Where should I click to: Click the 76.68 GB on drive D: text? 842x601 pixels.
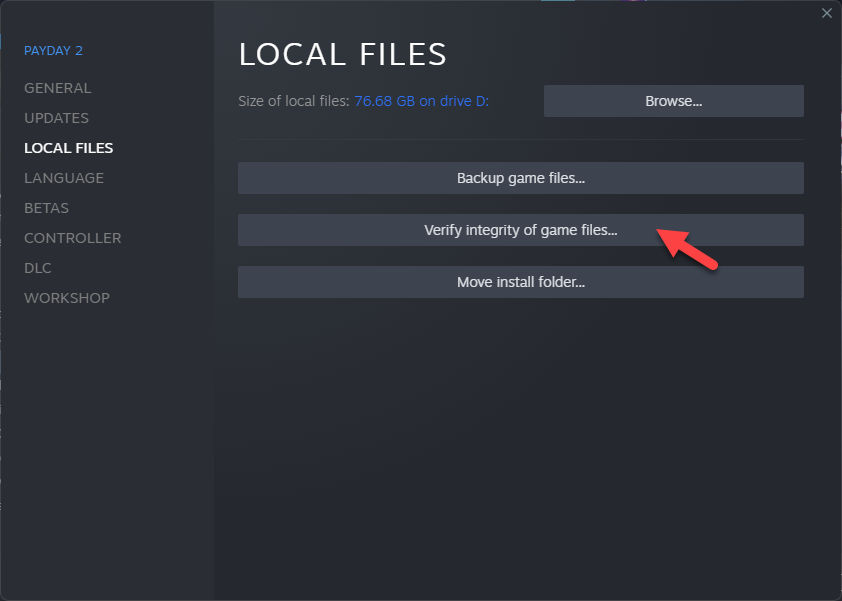tap(422, 101)
